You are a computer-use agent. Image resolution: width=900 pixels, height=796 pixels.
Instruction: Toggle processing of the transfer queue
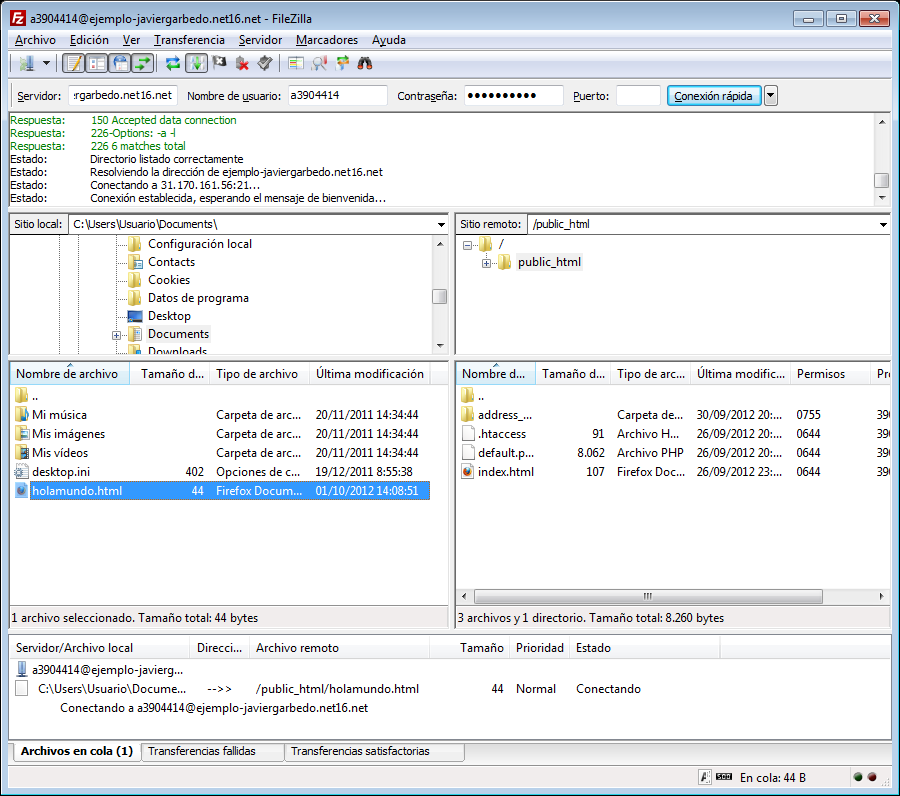click(x=196, y=64)
